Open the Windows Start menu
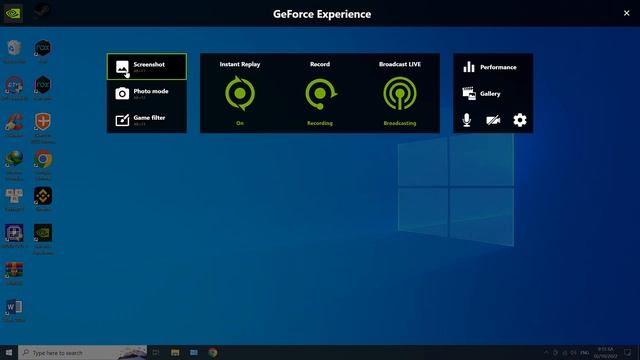The width and height of the screenshot is (640, 360). 9,353
